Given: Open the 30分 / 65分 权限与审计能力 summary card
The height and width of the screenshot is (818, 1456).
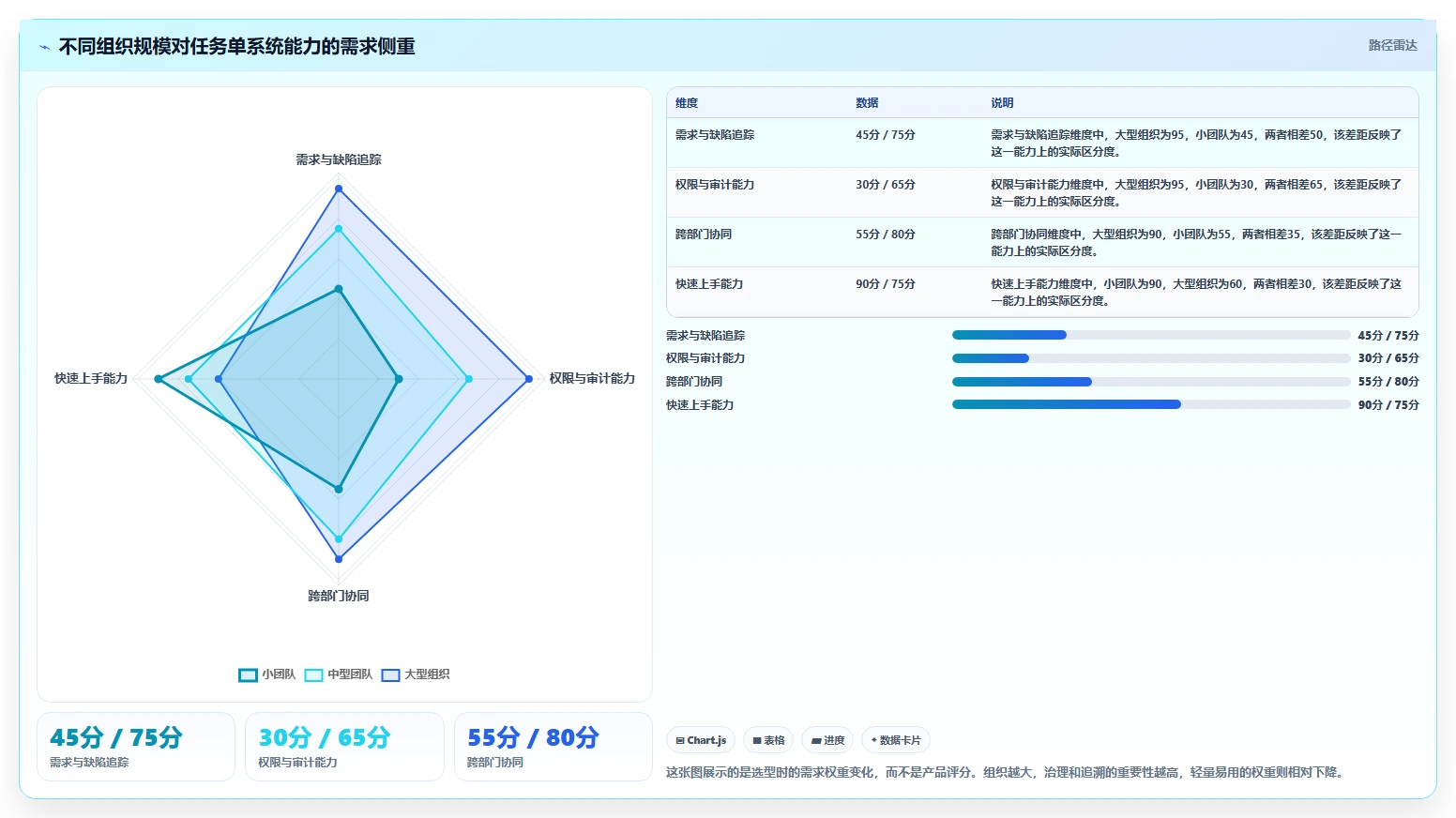Looking at the screenshot, I should 344,747.
